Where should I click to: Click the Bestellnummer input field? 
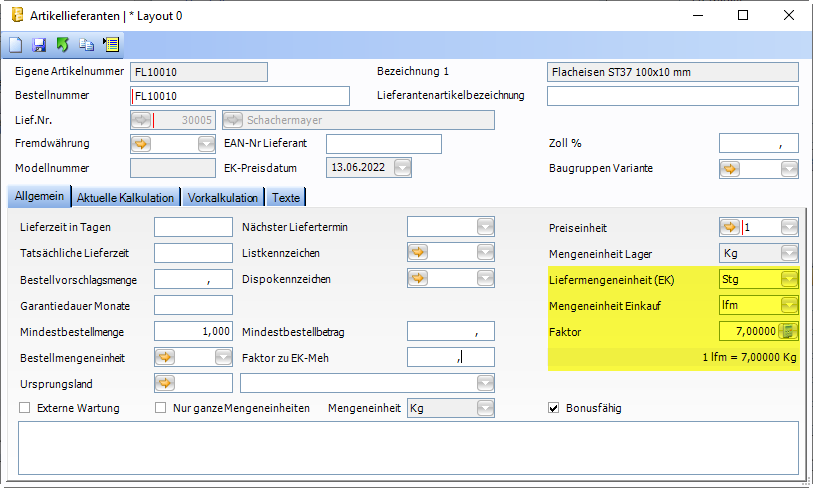240,96
